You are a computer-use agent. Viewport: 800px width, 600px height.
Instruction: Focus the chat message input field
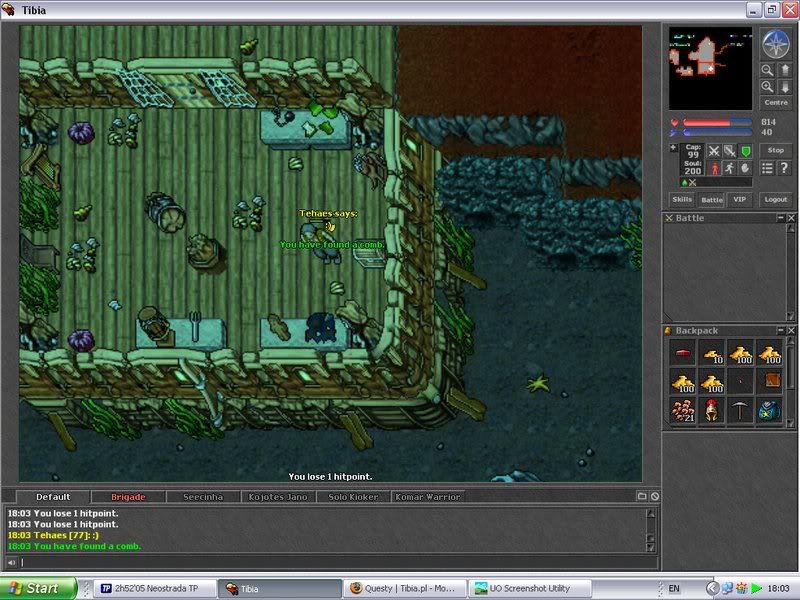coord(338,563)
